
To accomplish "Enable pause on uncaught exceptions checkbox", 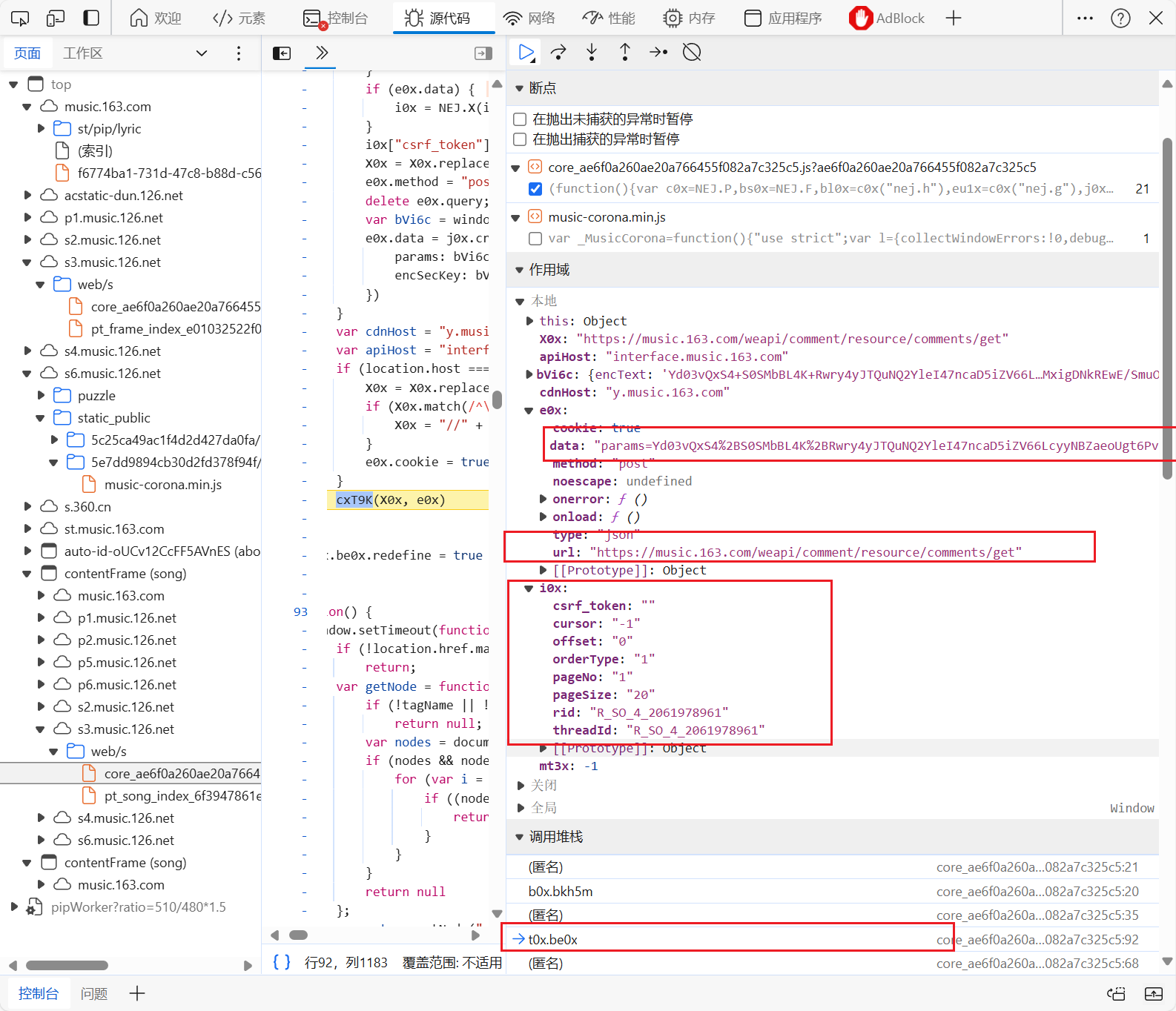I will tap(520, 119).
